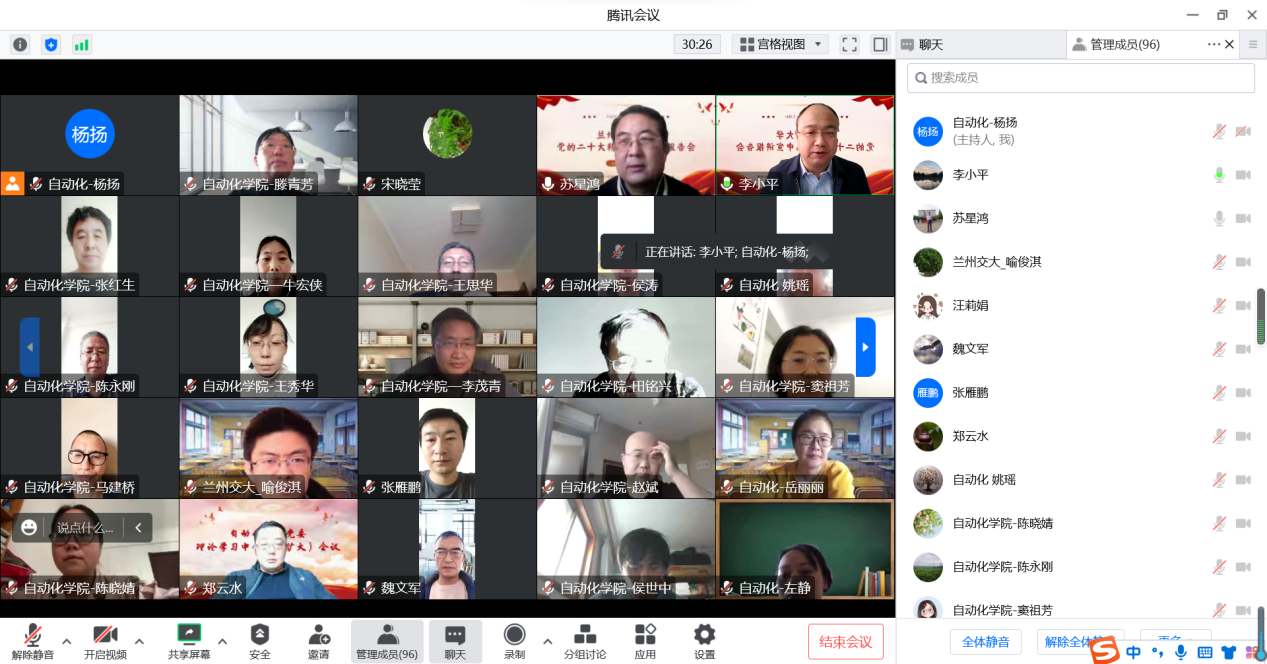
Task: Click End Meeting (结束会议) button
Action: 845,641
